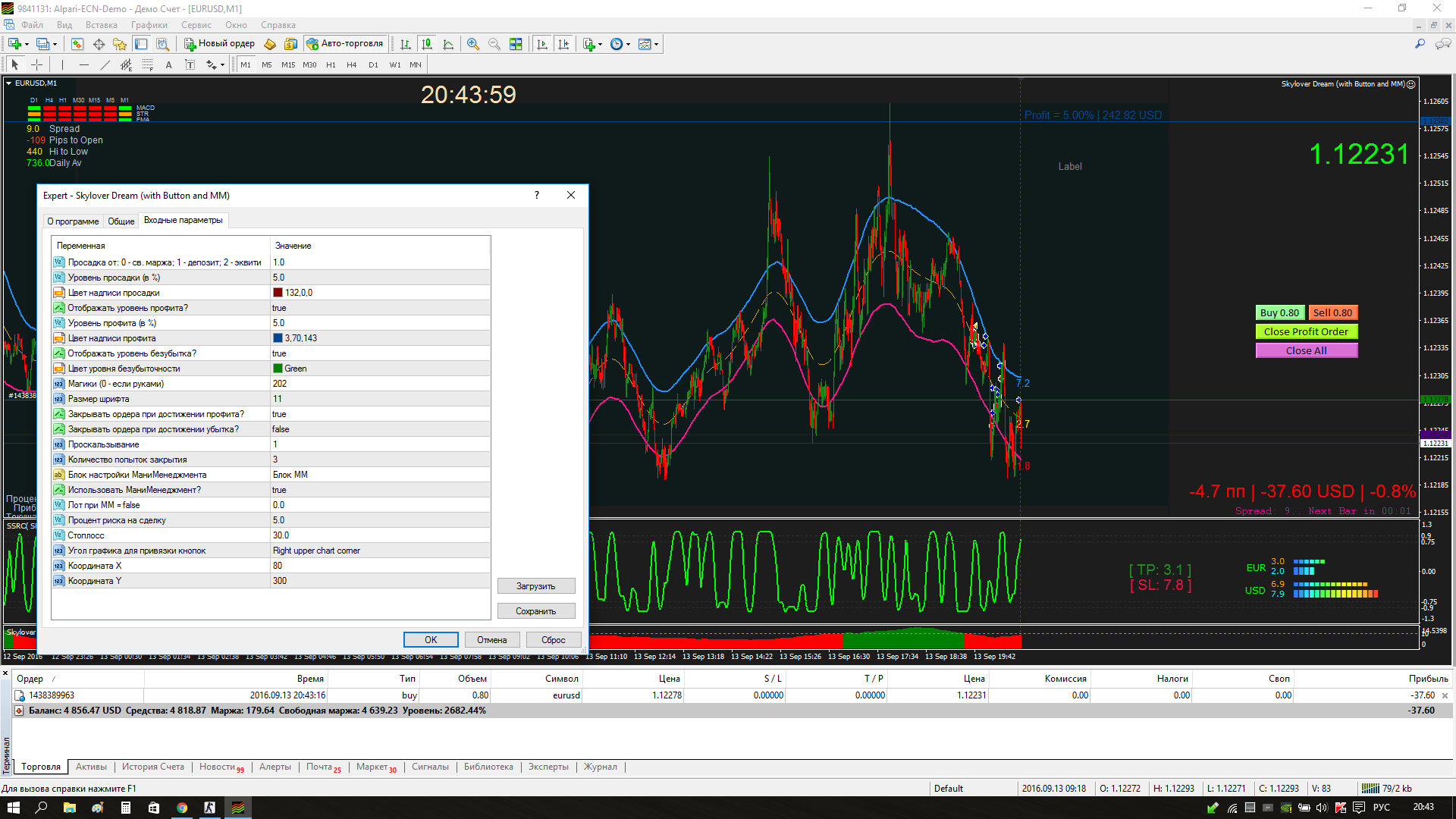Toggle the Navigator window
The image size is (1456, 819).
(x=120, y=44)
